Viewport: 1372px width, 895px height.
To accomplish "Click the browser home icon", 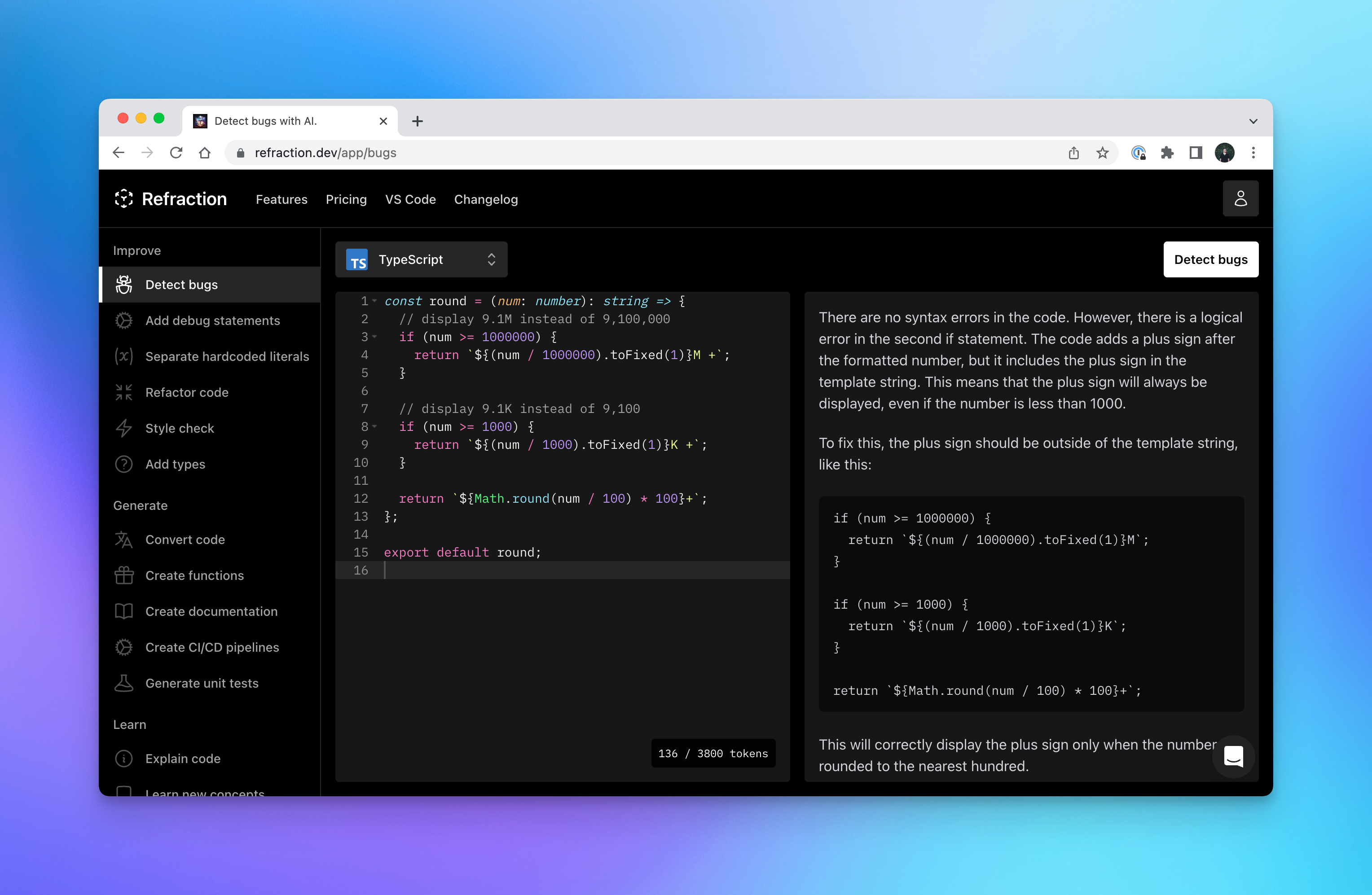I will 205,153.
